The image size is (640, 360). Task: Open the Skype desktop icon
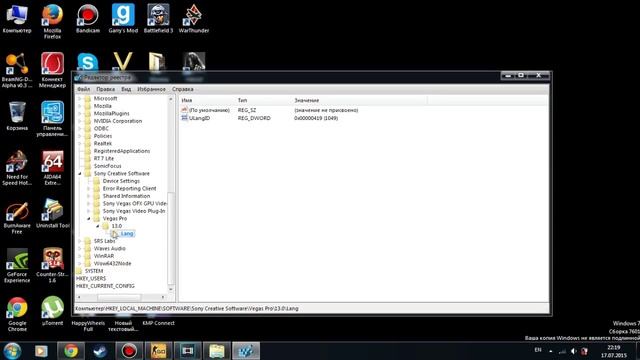click(x=87, y=62)
